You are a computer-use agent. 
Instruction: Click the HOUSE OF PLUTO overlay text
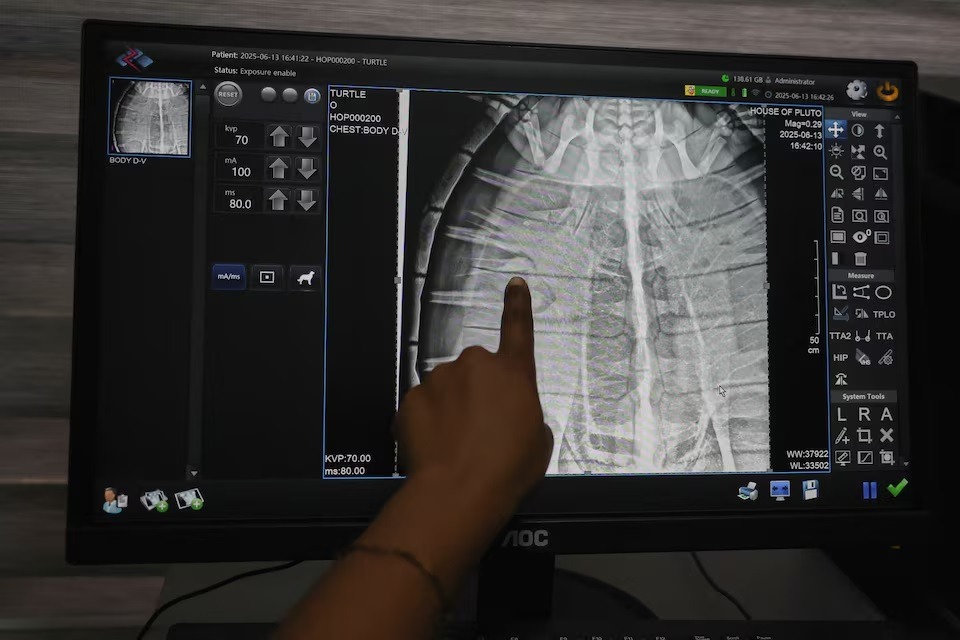point(786,112)
